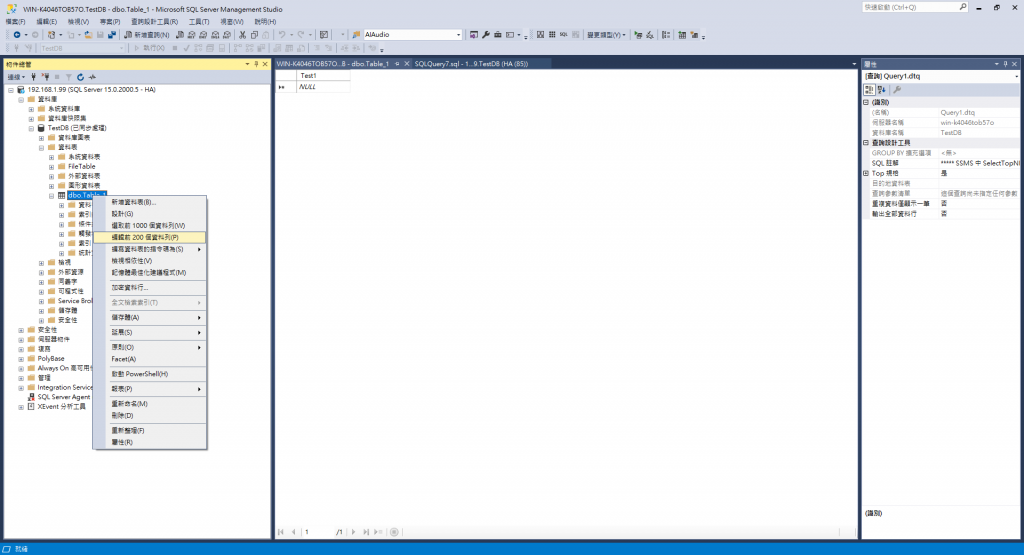Open the 檔案(F) menu
The width and height of the screenshot is (1024, 555).
[x=16, y=22]
